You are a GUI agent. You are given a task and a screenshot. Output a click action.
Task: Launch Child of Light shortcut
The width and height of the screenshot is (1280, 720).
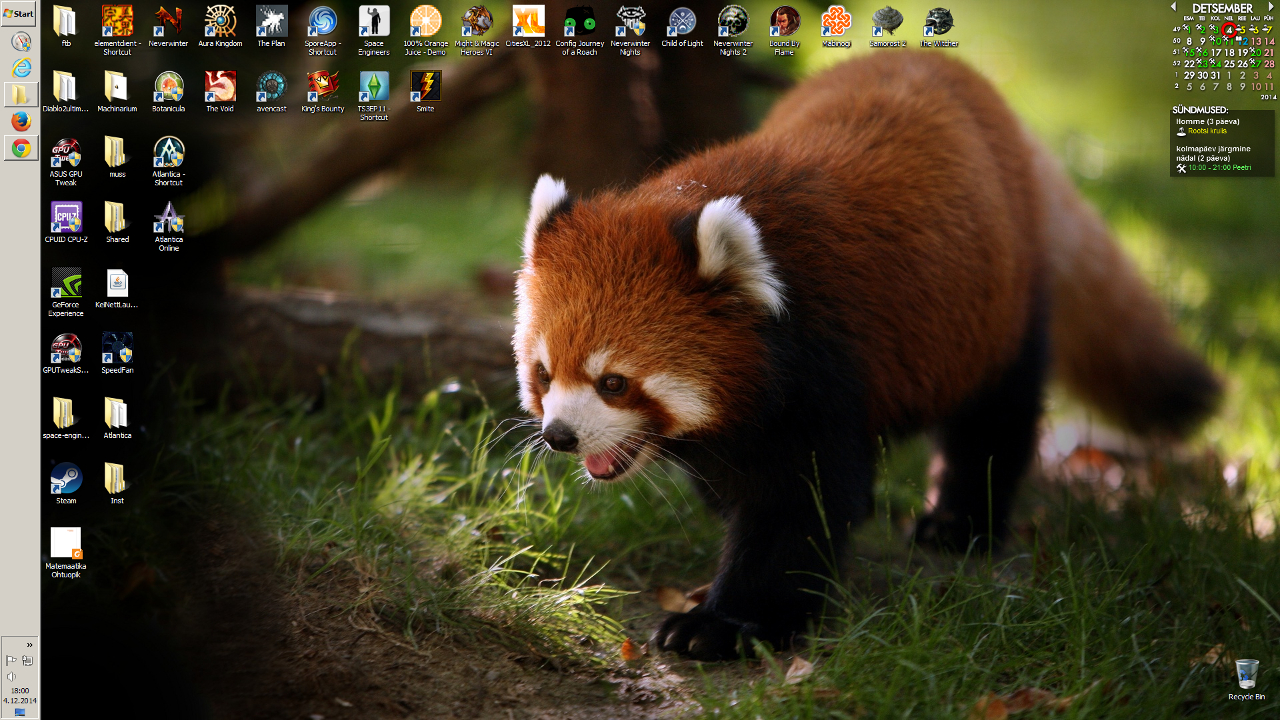682,21
